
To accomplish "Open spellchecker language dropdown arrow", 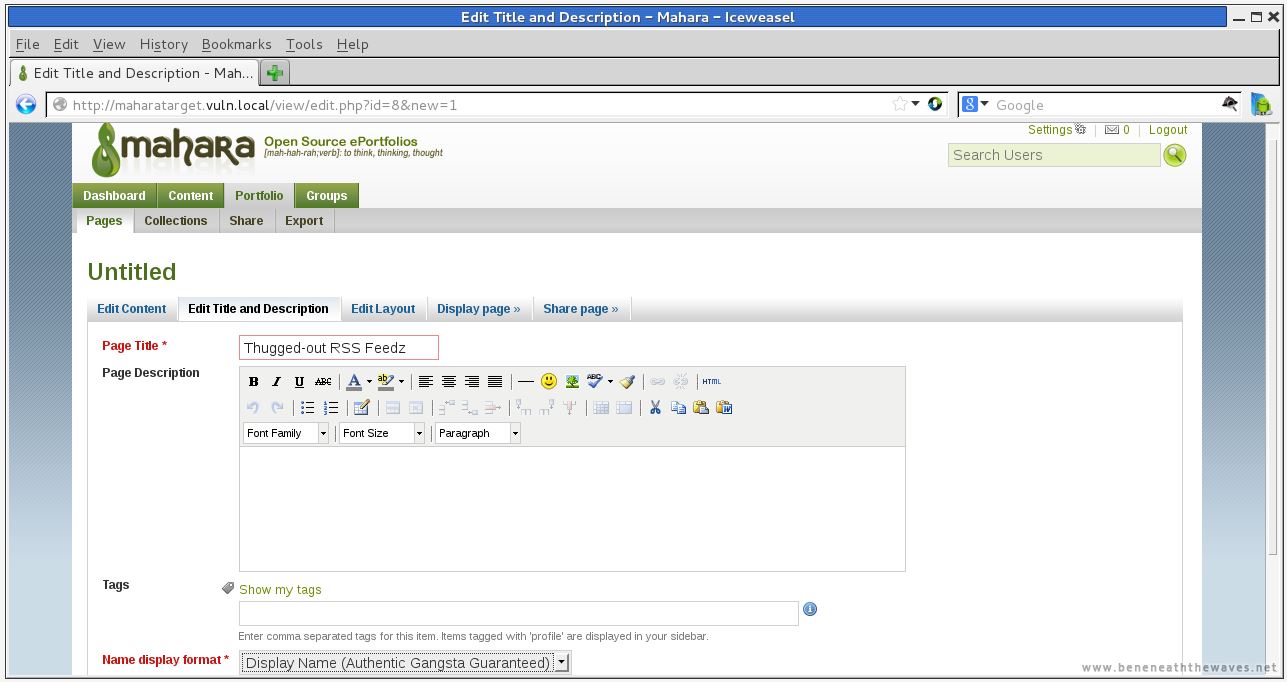I will point(610,381).
